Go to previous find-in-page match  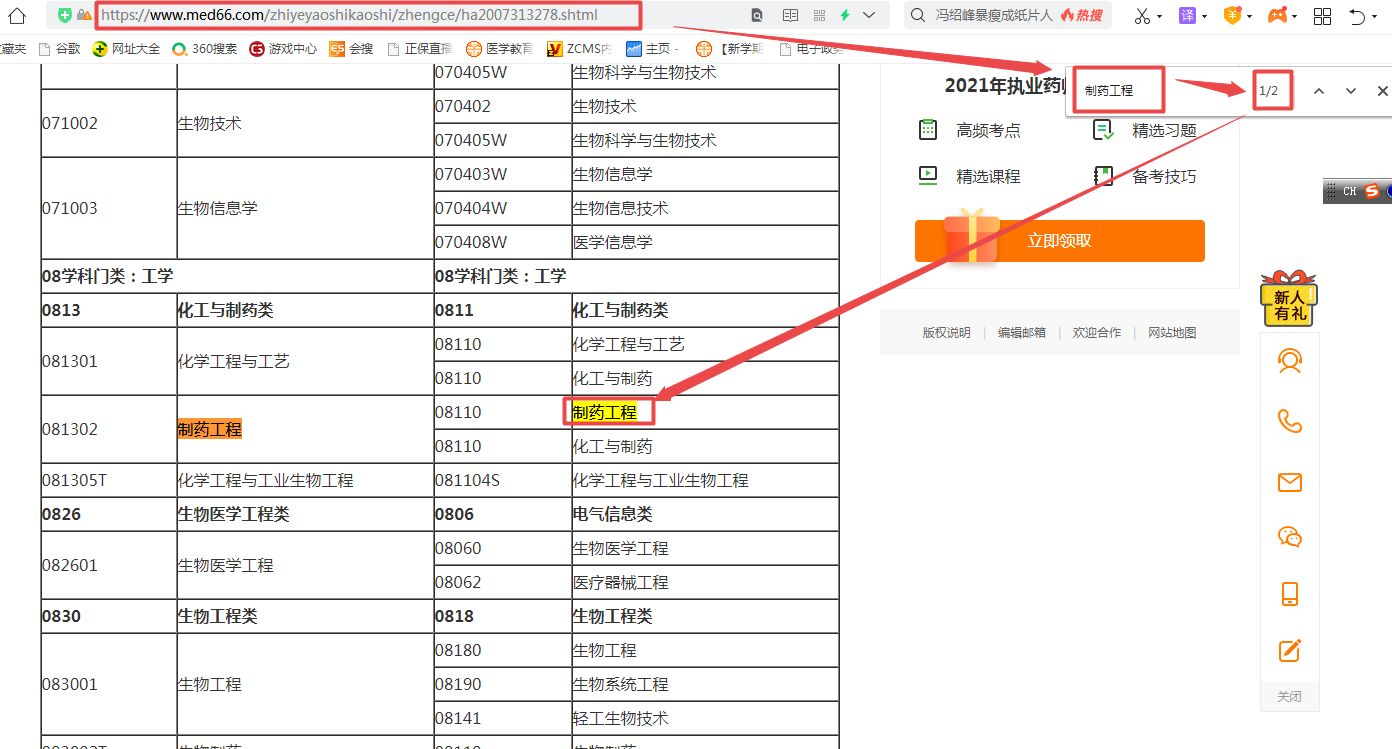[1319, 91]
